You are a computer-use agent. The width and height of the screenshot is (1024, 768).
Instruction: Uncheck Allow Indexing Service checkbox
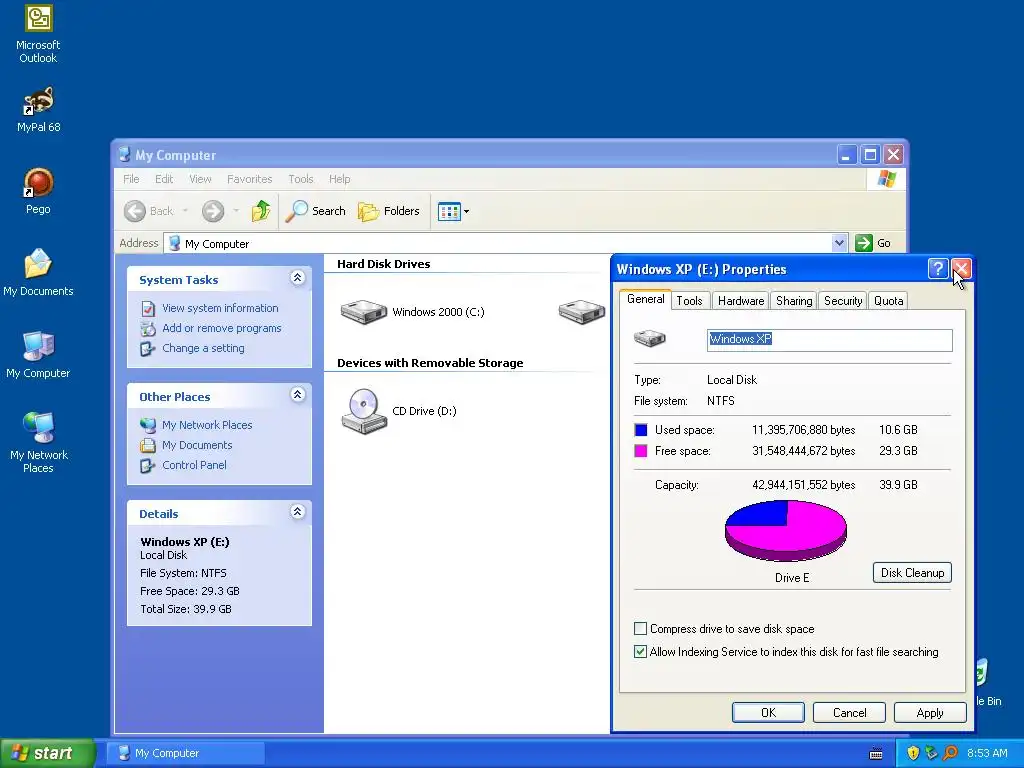click(x=641, y=651)
